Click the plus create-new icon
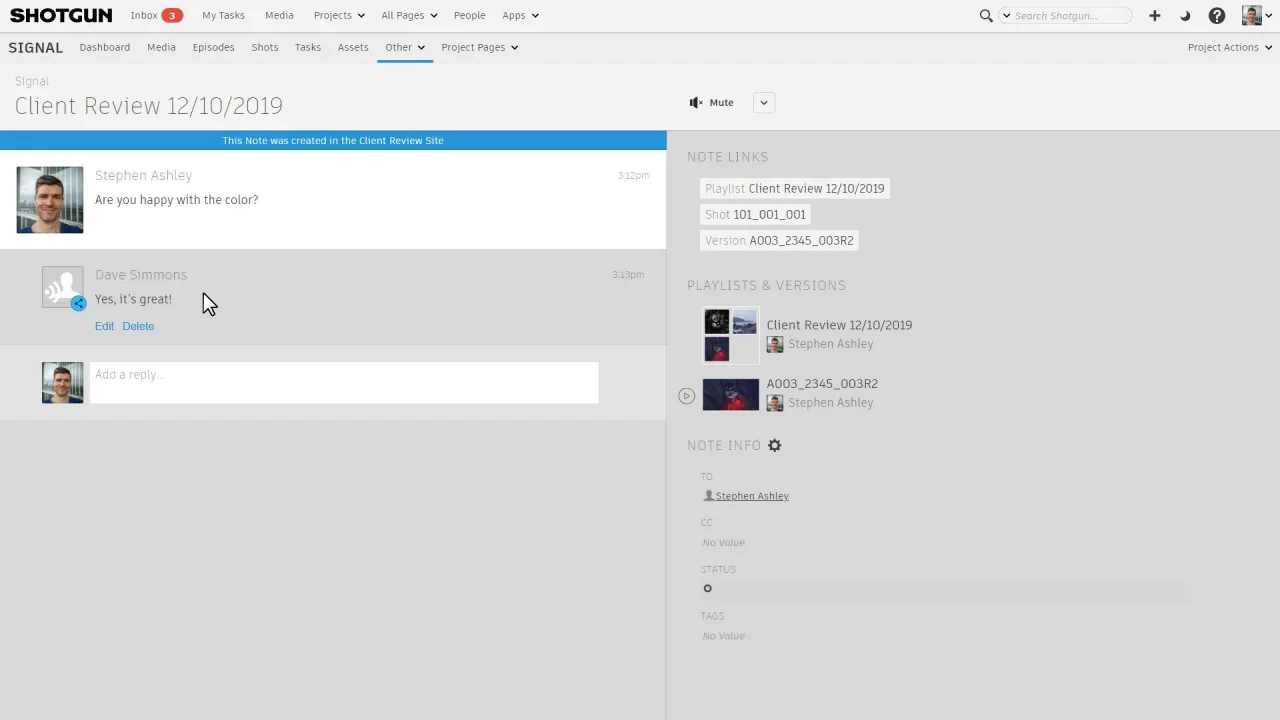The image size is (1280, 720). click(x=1155, y=15)
